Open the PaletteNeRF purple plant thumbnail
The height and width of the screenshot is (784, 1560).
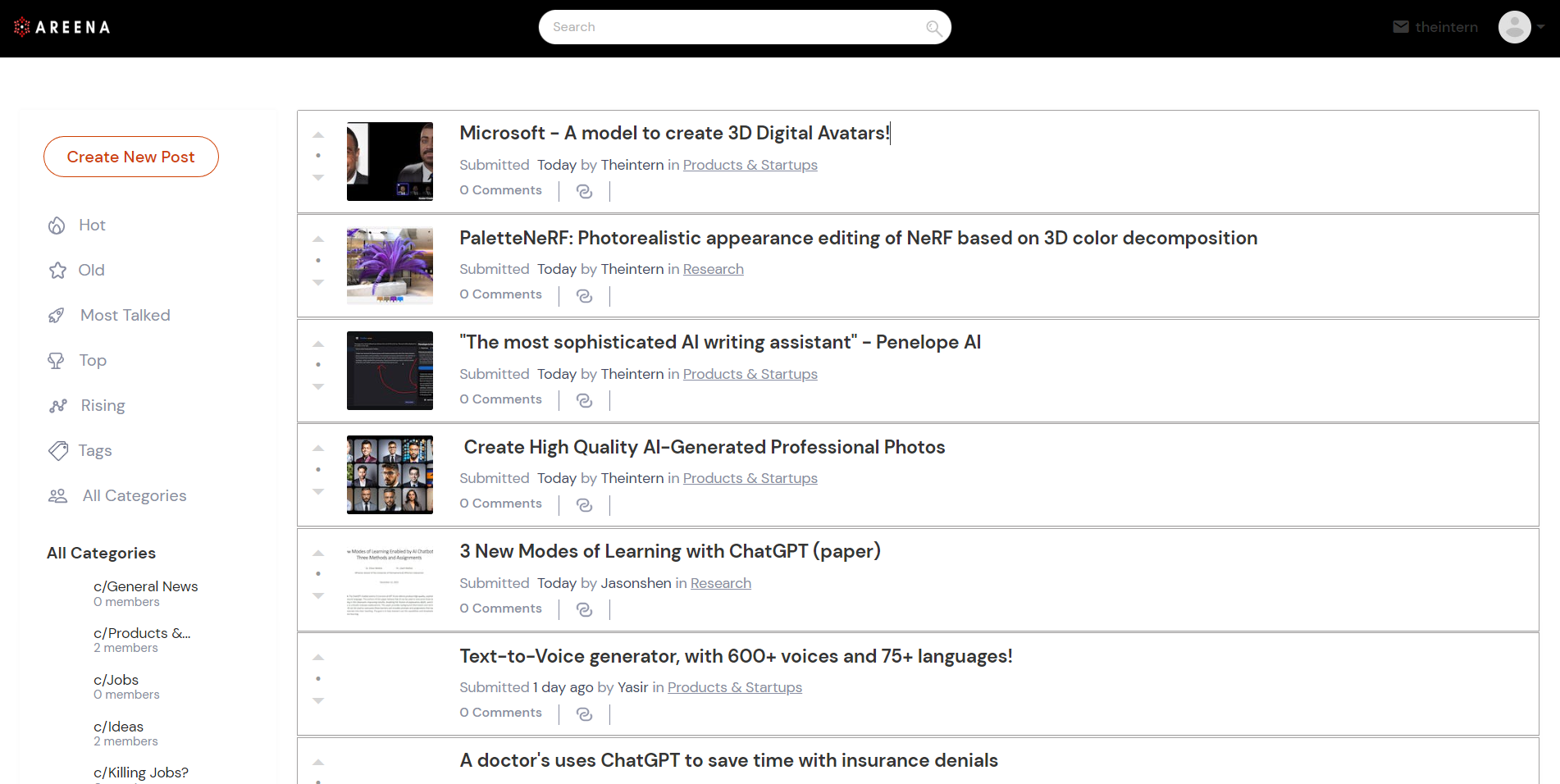[390, 266]
